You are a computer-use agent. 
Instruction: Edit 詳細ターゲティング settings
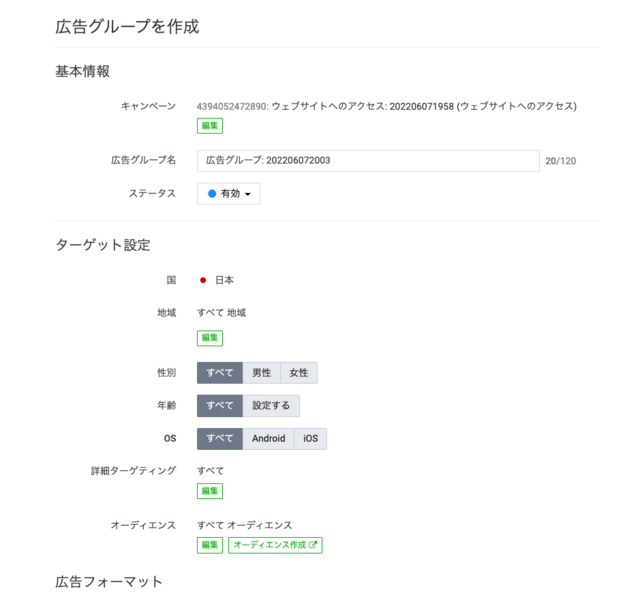pos(210,491)
